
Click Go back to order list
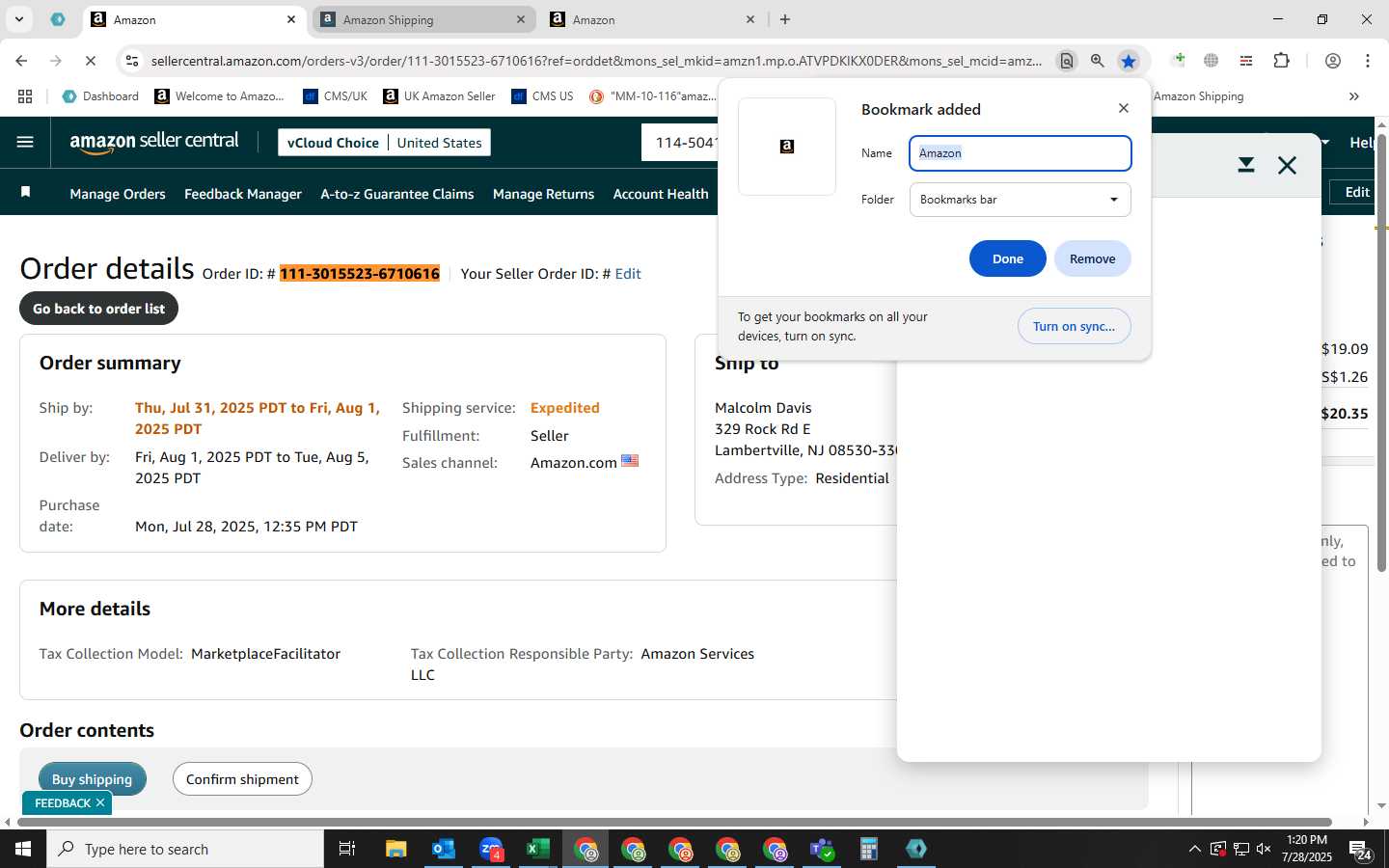click(98, 309)
